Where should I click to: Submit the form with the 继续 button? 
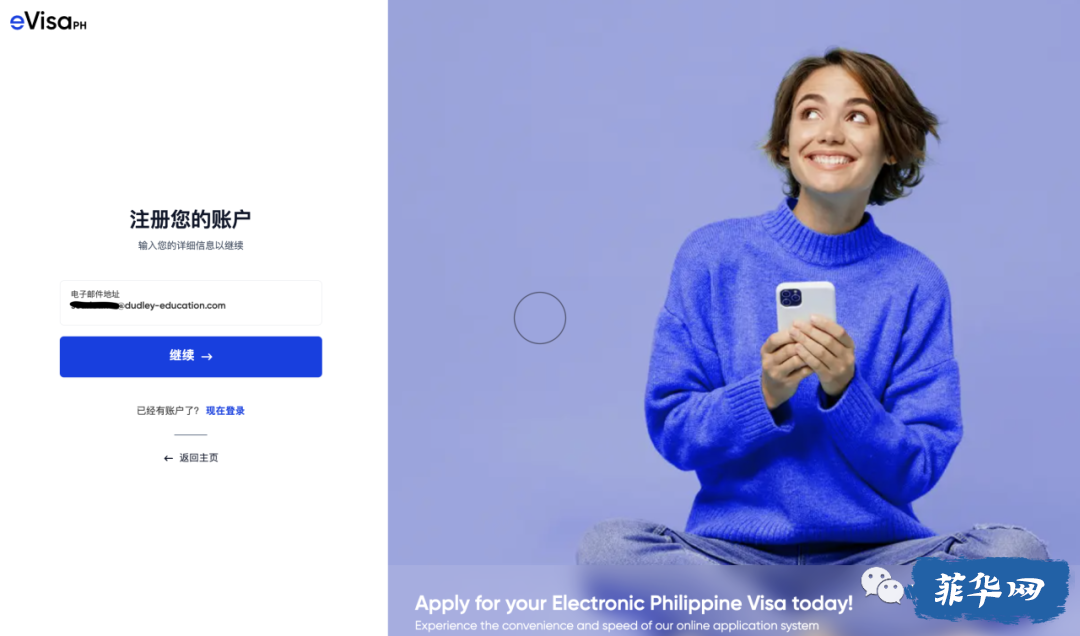(191, 356)
